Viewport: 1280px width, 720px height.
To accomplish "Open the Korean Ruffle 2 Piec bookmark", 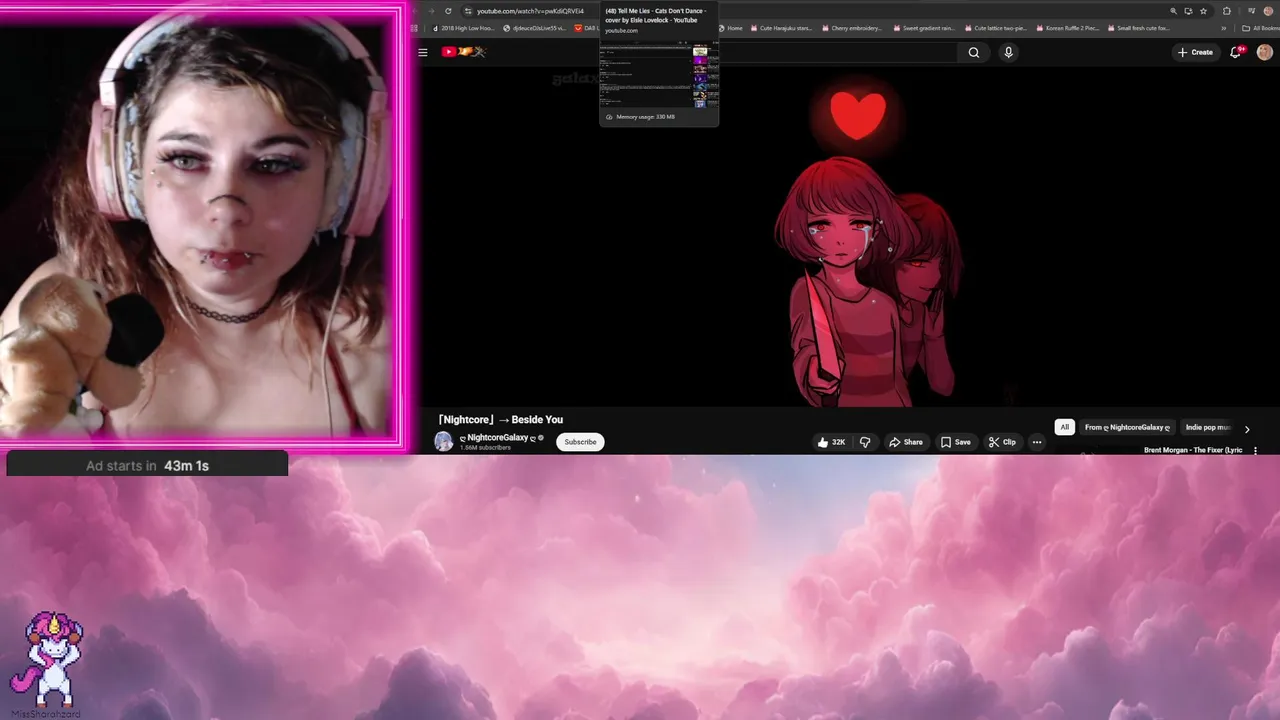I will pyautogui.click(x=1067, y=28).
